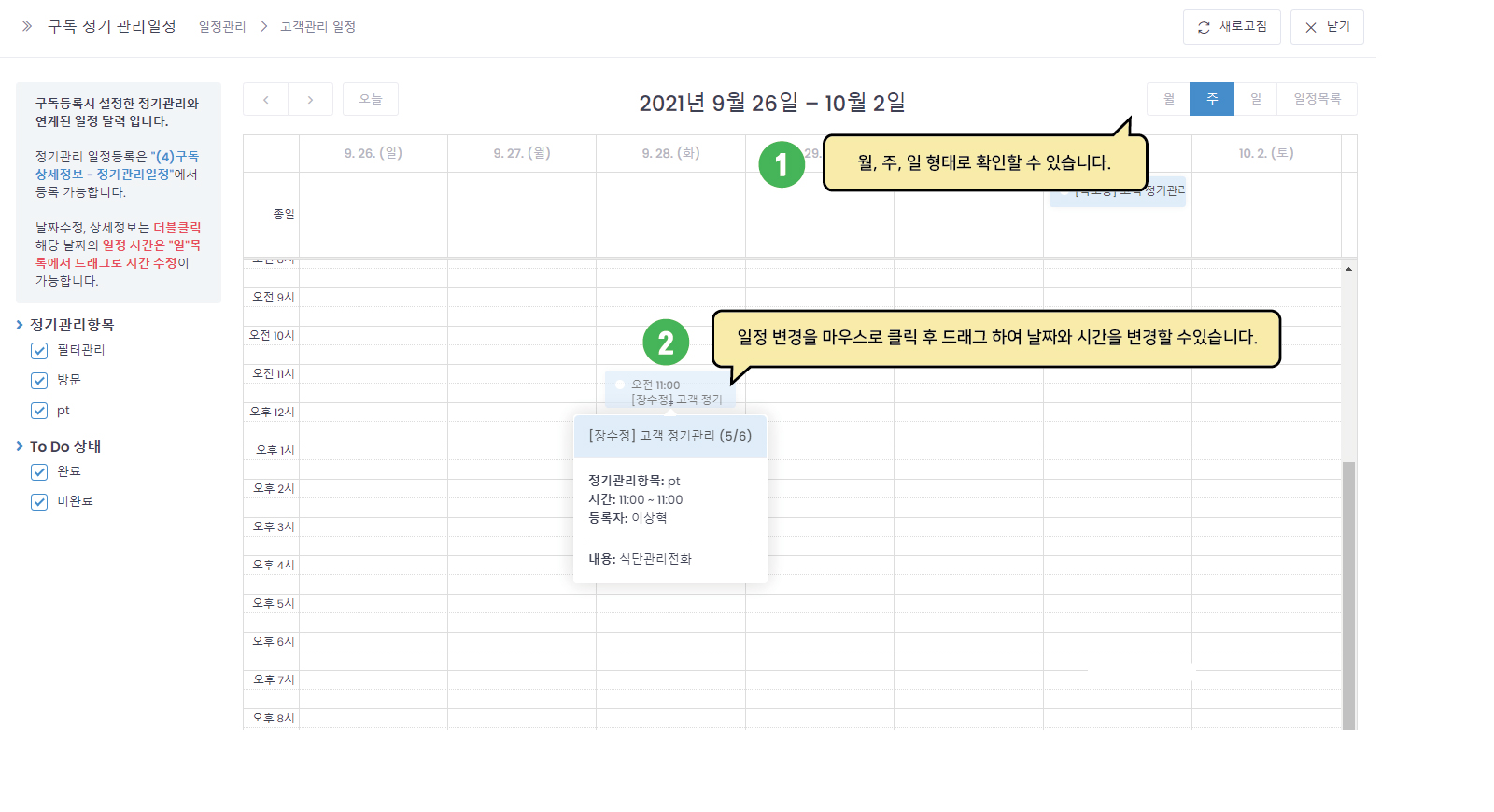
Task: Switch to the 월 month view tab
Action: [x=1169, y=99]
